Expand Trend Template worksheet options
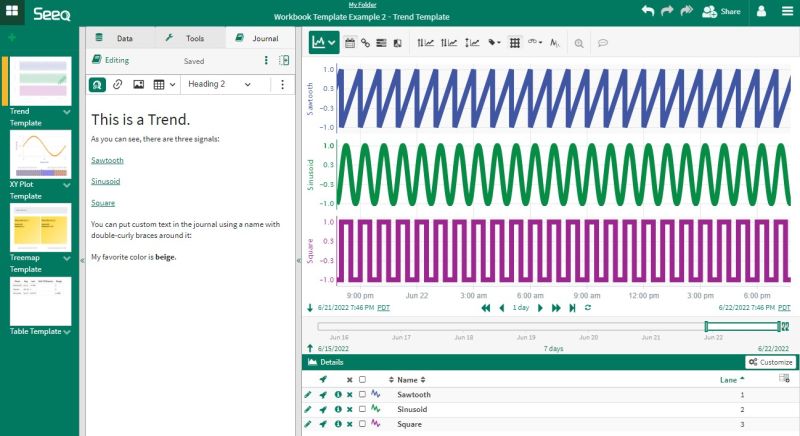Screen dimensions: 800x436 pyautogui.click(x=67, y=112)
